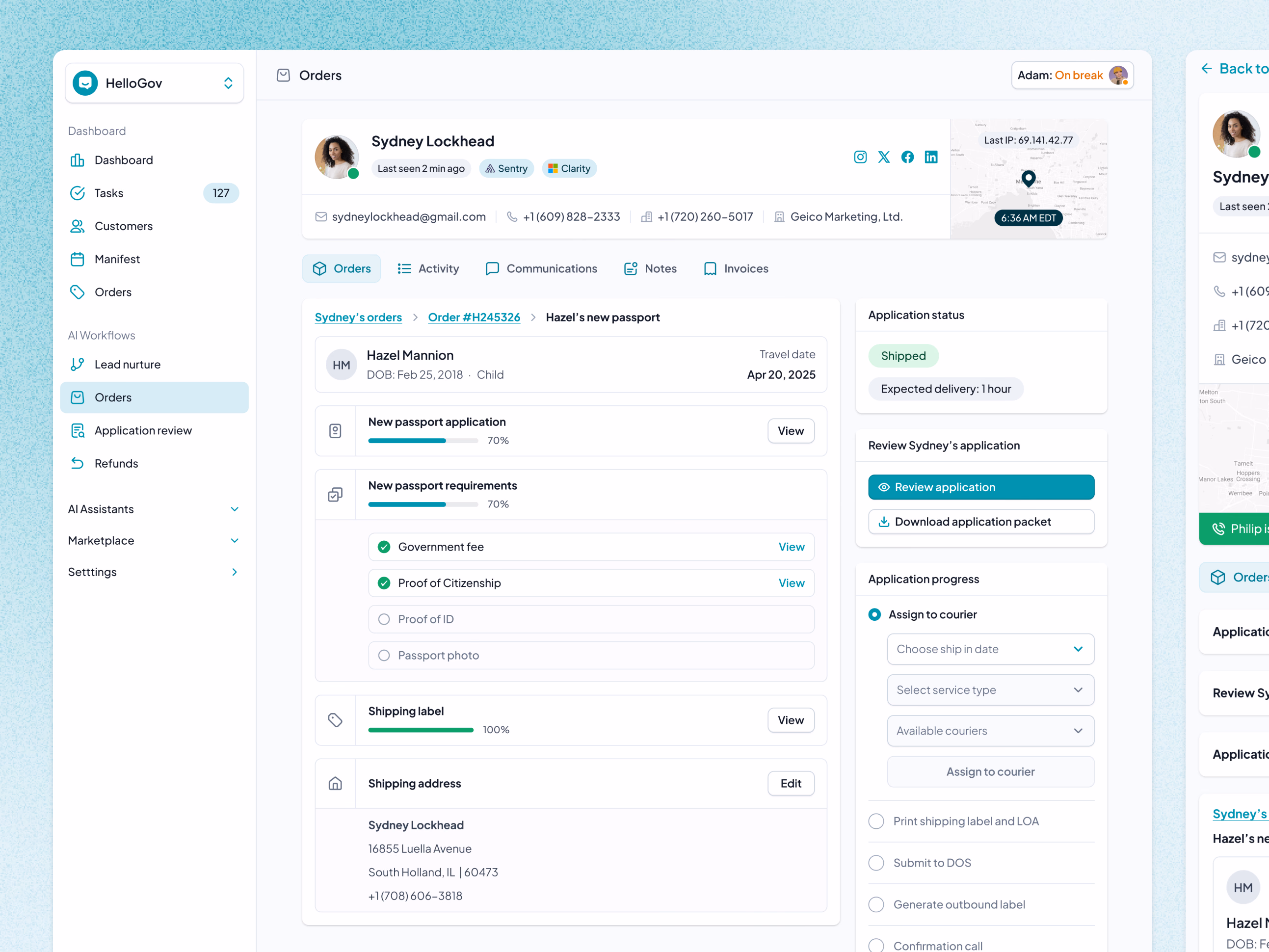The image size is (1269, 952).
Task: Select Print shipping label and LOA radio
Action: [876, 821]
